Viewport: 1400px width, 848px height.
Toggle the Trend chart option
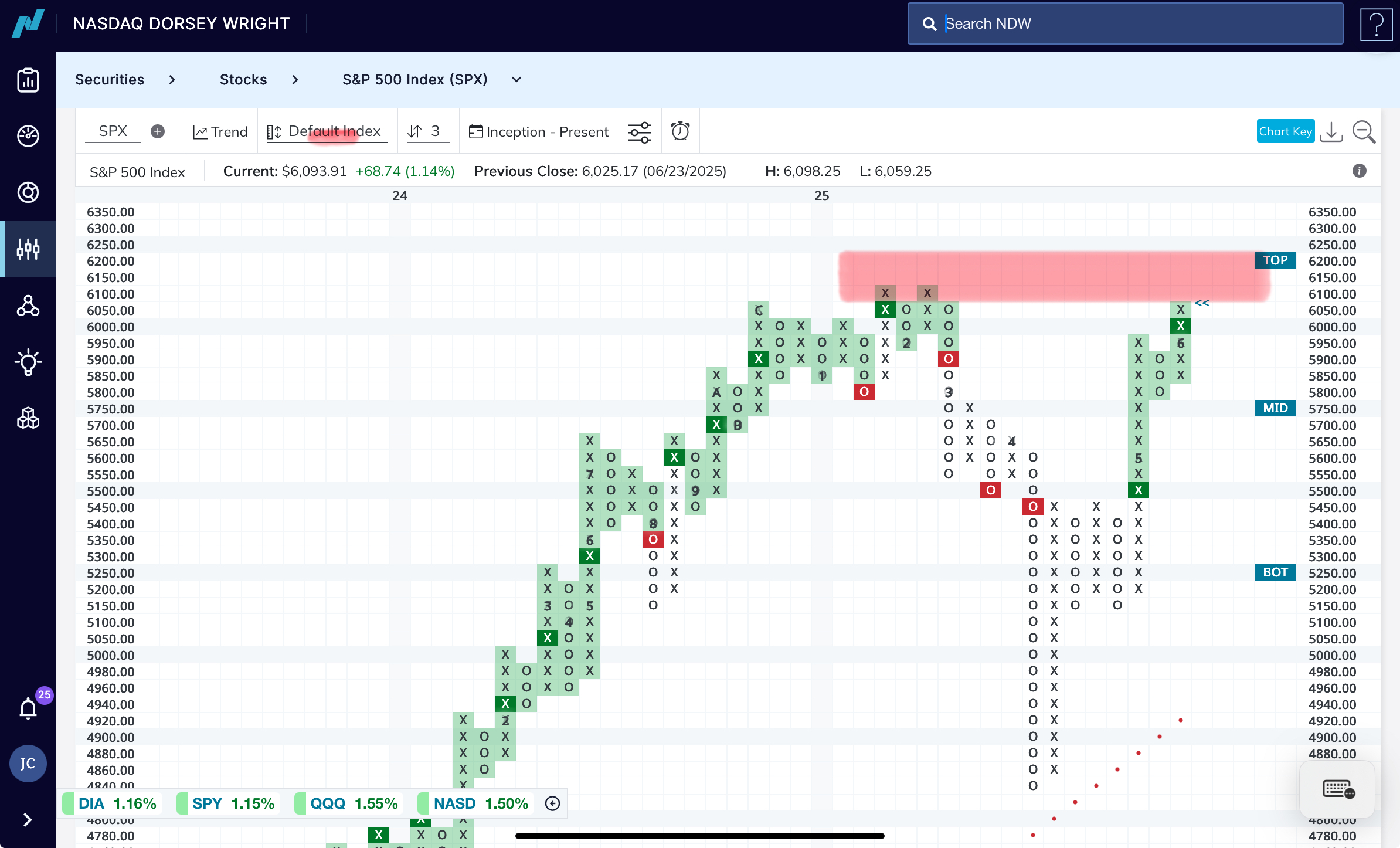coord(220,132)
